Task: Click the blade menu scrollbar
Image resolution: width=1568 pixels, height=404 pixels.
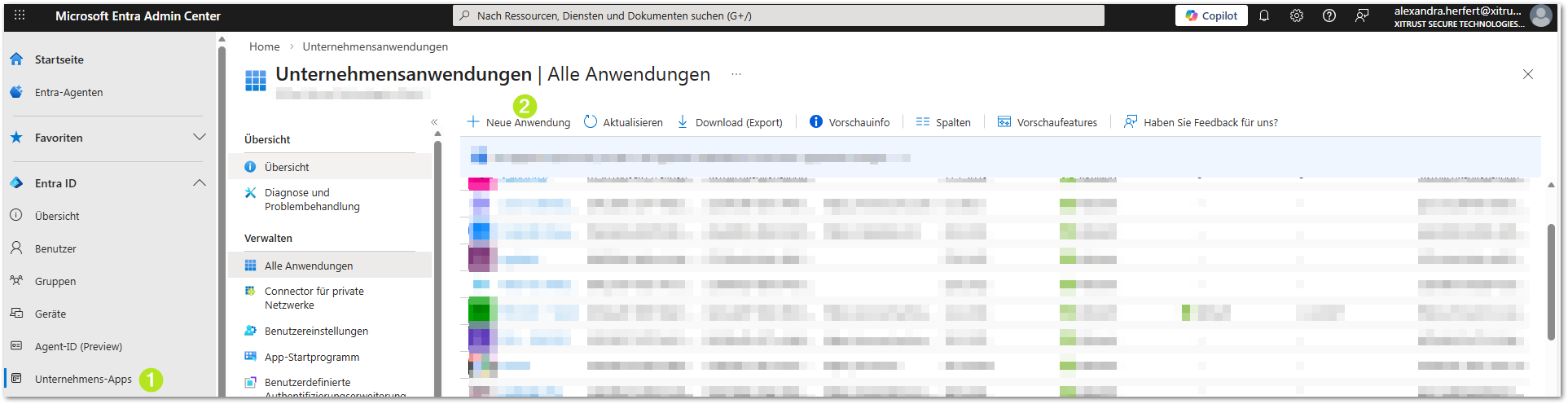Action: (x=437, y=269)
